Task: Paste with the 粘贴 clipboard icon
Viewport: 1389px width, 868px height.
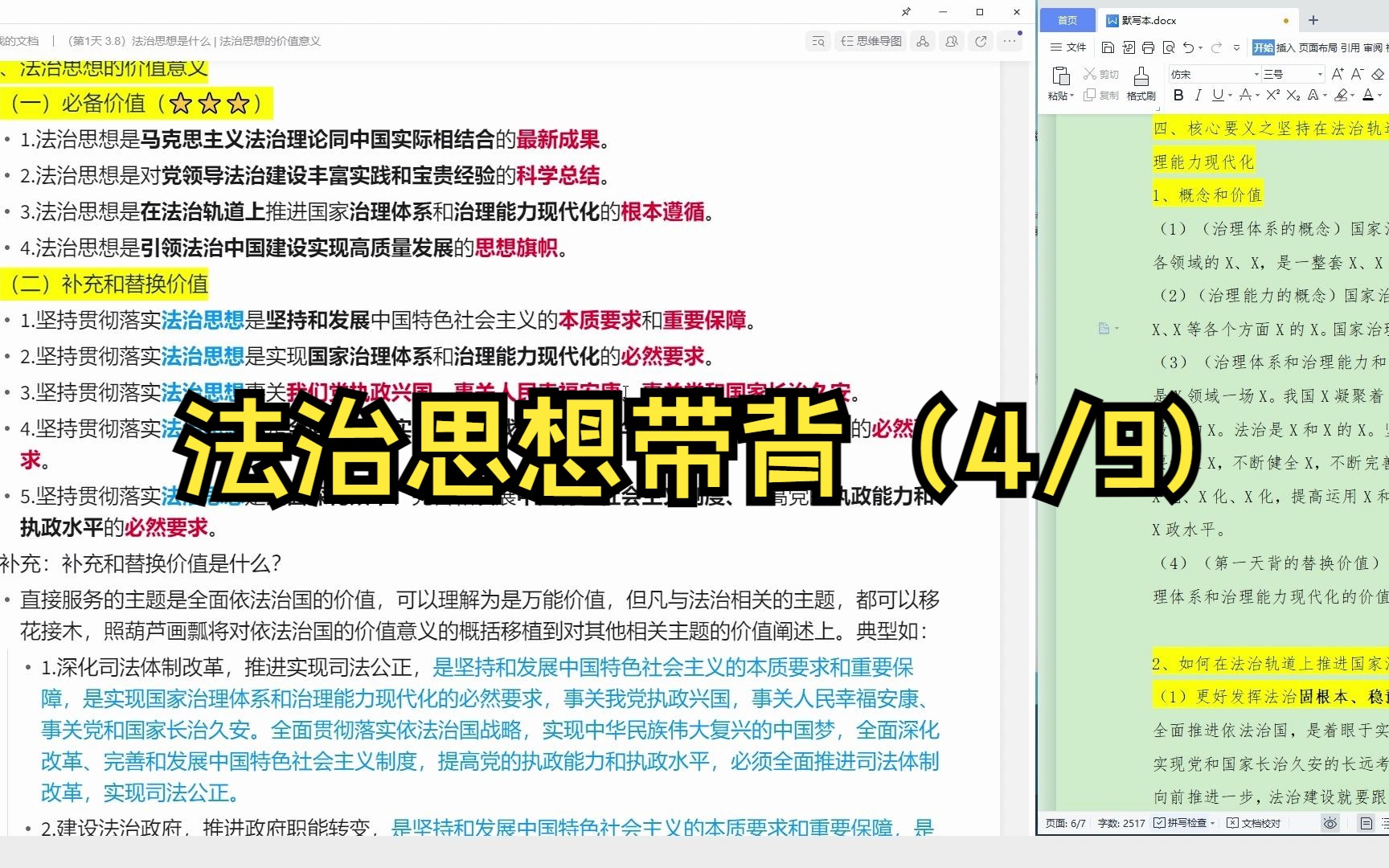Action: (x=1061, y=76)
